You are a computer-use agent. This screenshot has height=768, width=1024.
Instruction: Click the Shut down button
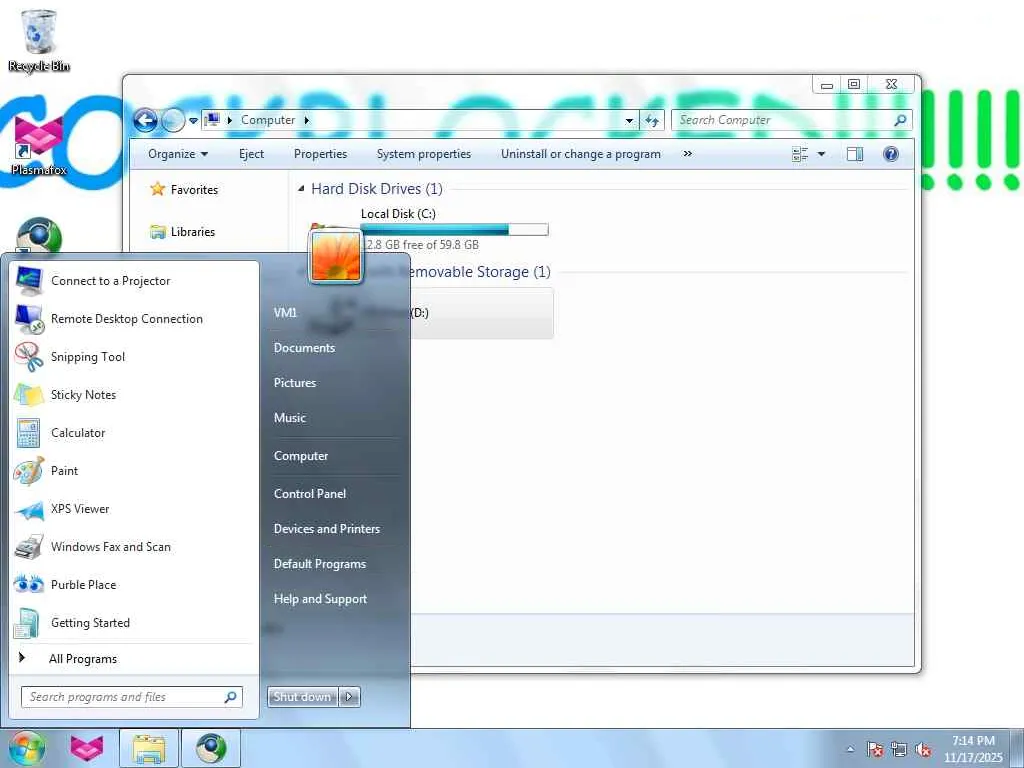tap(302, 697)
